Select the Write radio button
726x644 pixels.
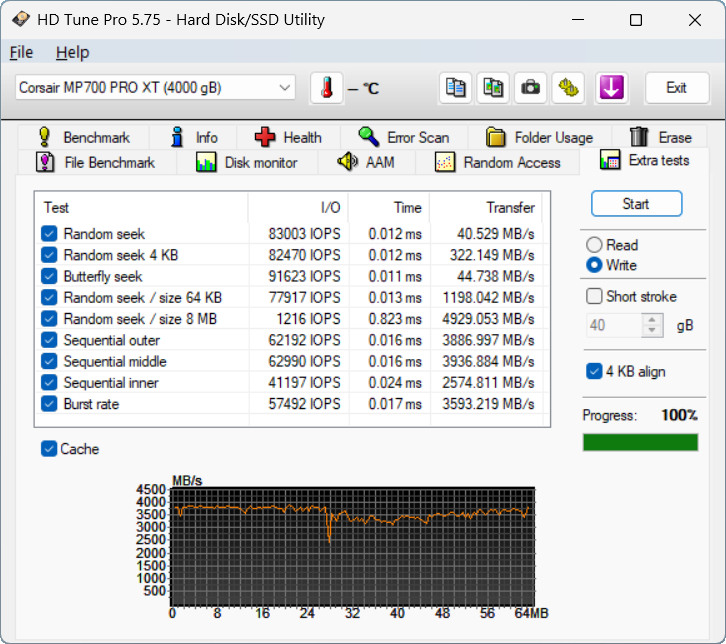coord(594,265)
